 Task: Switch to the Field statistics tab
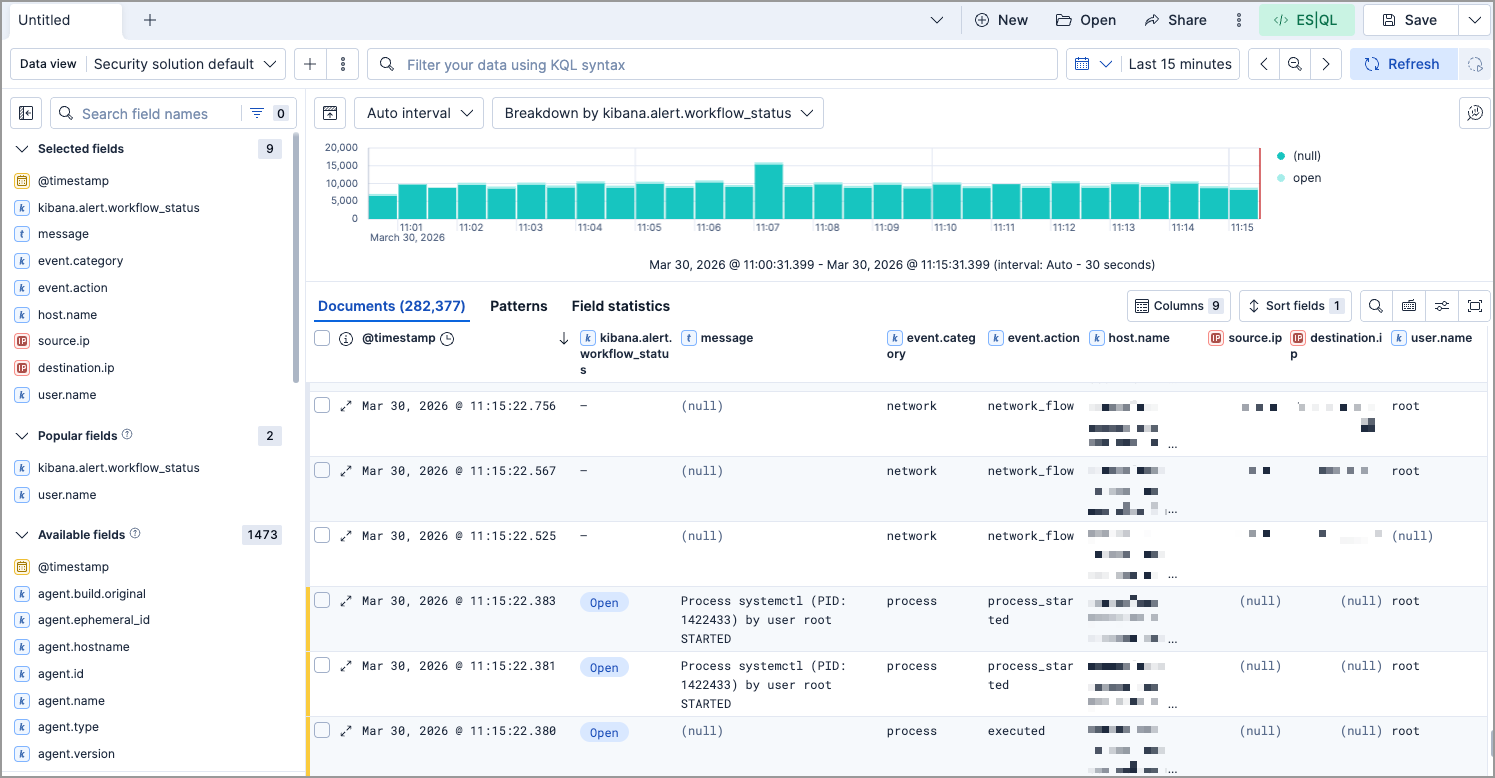click(x=618, y=306)
